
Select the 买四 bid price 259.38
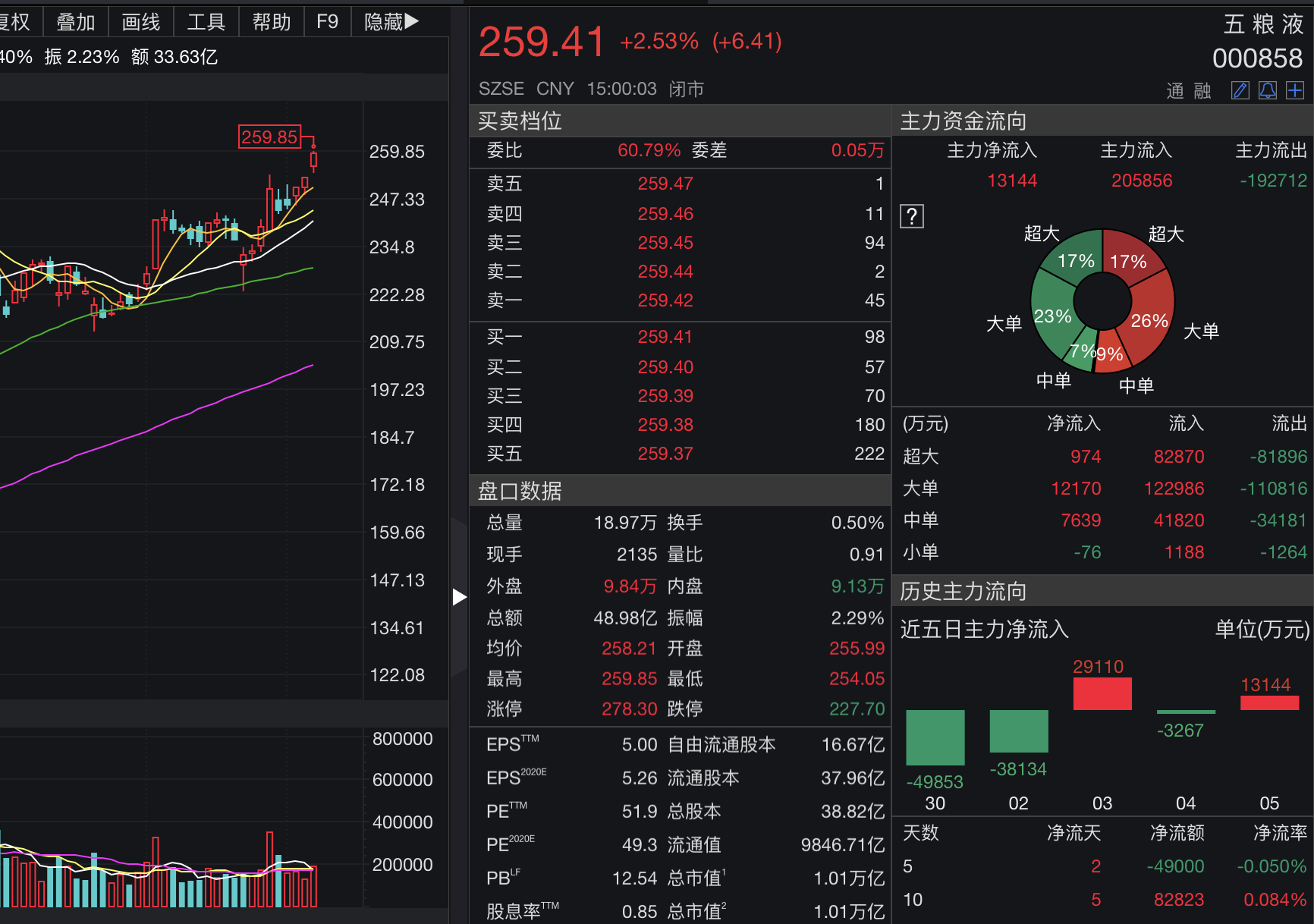[x=665, y=425]
